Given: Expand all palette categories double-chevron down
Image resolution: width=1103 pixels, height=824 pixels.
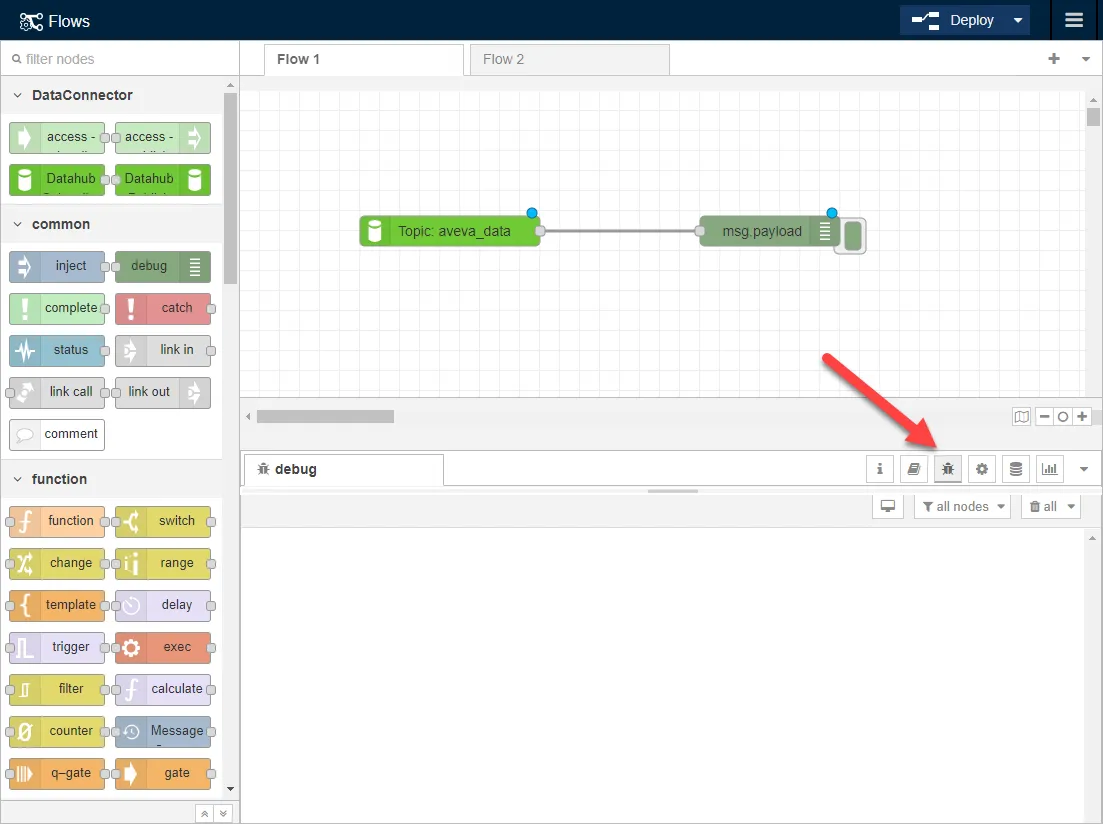Looking at the screenshot, I should pos(223,813).
